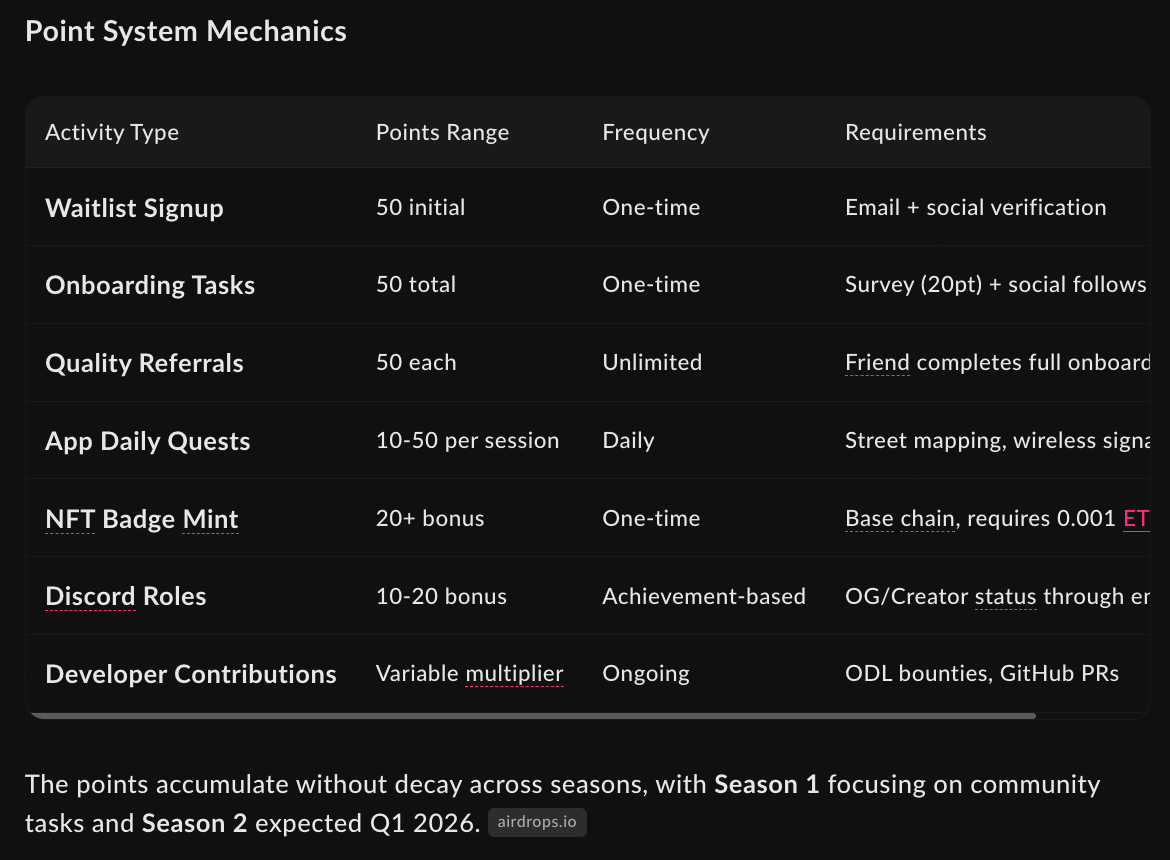Click the Frequency column header

655,132
